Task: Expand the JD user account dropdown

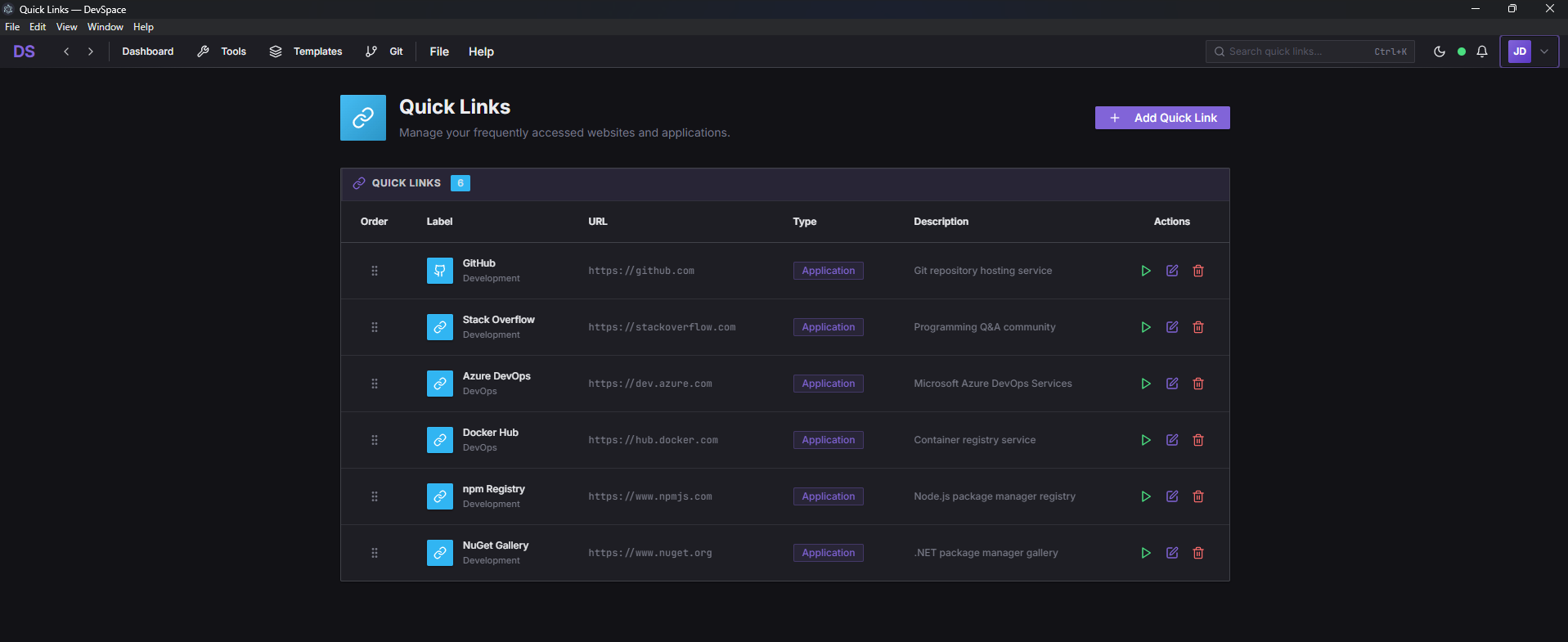Action: click(1530, 52)
